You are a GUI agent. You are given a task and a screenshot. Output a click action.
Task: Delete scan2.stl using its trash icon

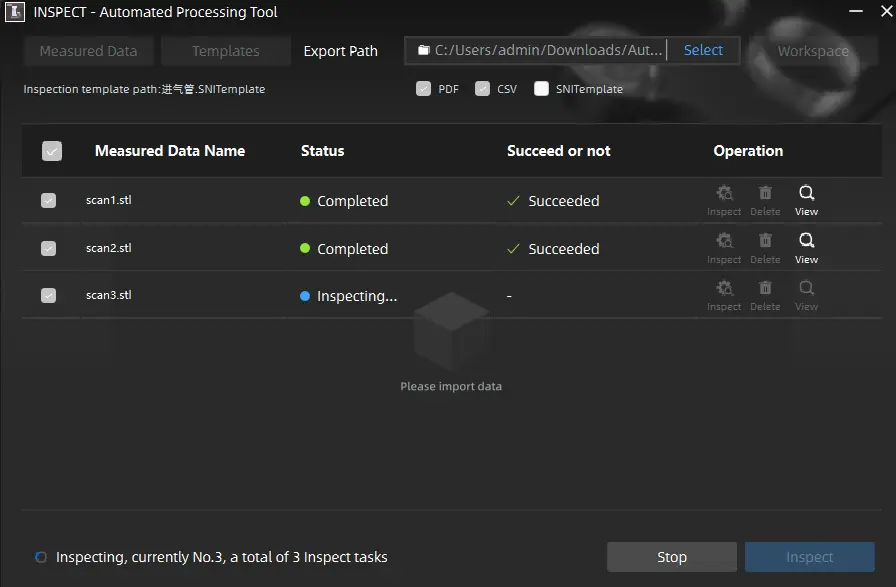tap(765, 241)
